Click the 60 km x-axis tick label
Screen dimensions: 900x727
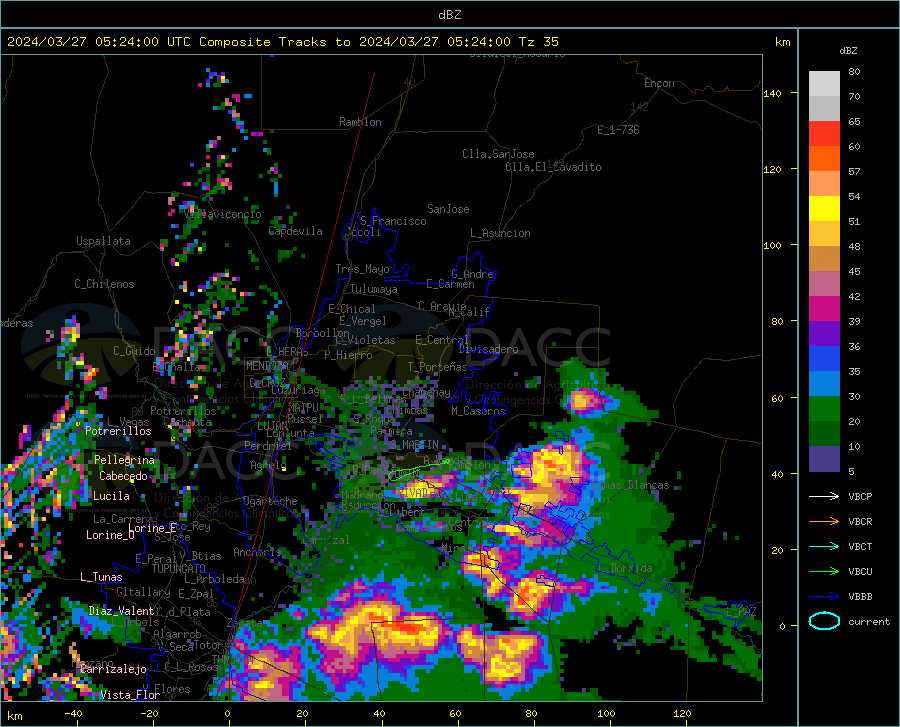coord(455,713)
